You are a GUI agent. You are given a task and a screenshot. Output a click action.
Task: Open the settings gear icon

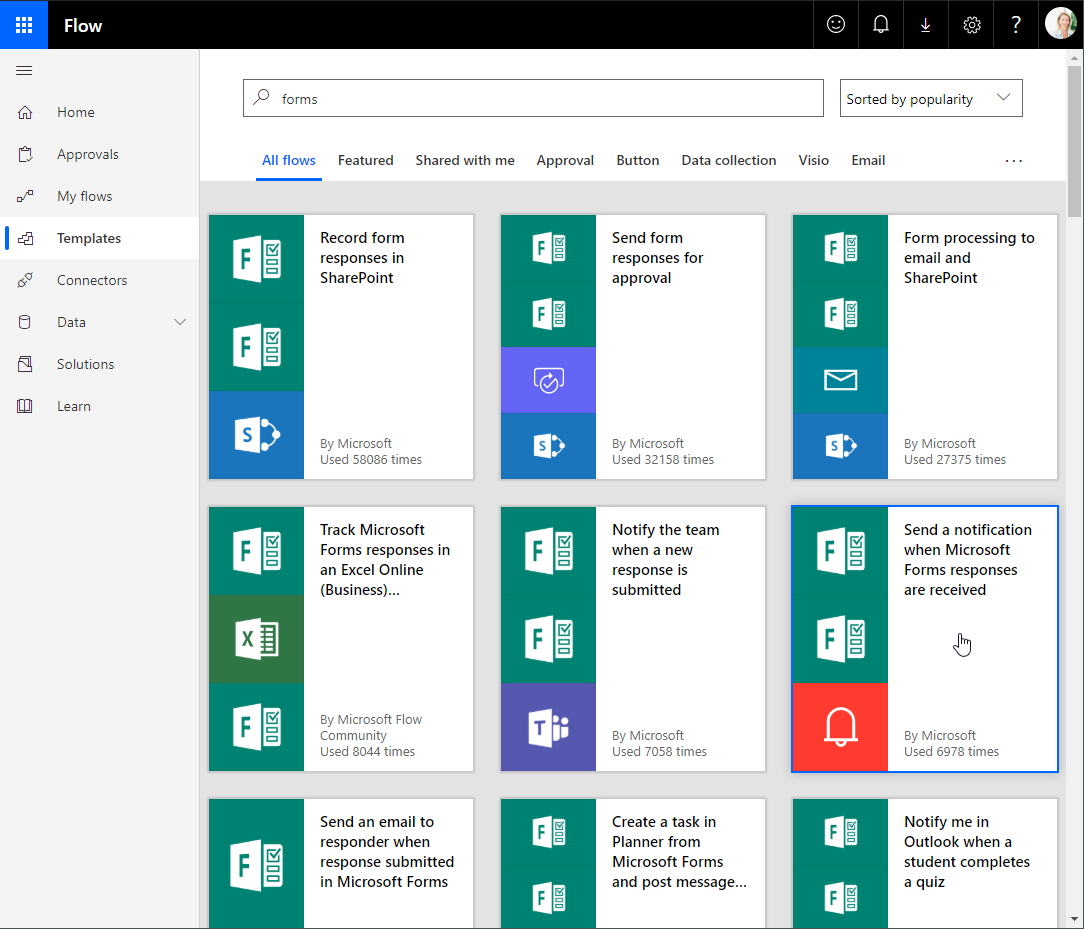(972, 25)
